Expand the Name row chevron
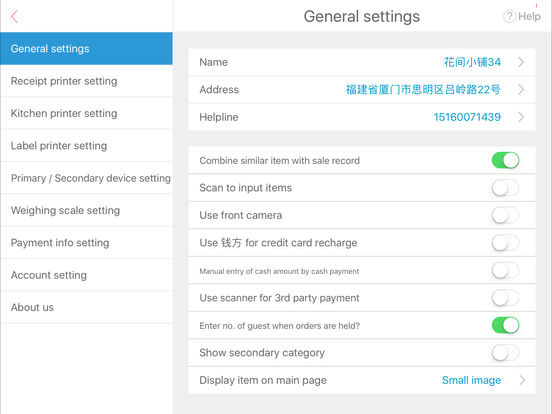This screenshot has height=414, width=552. [521, 62]
